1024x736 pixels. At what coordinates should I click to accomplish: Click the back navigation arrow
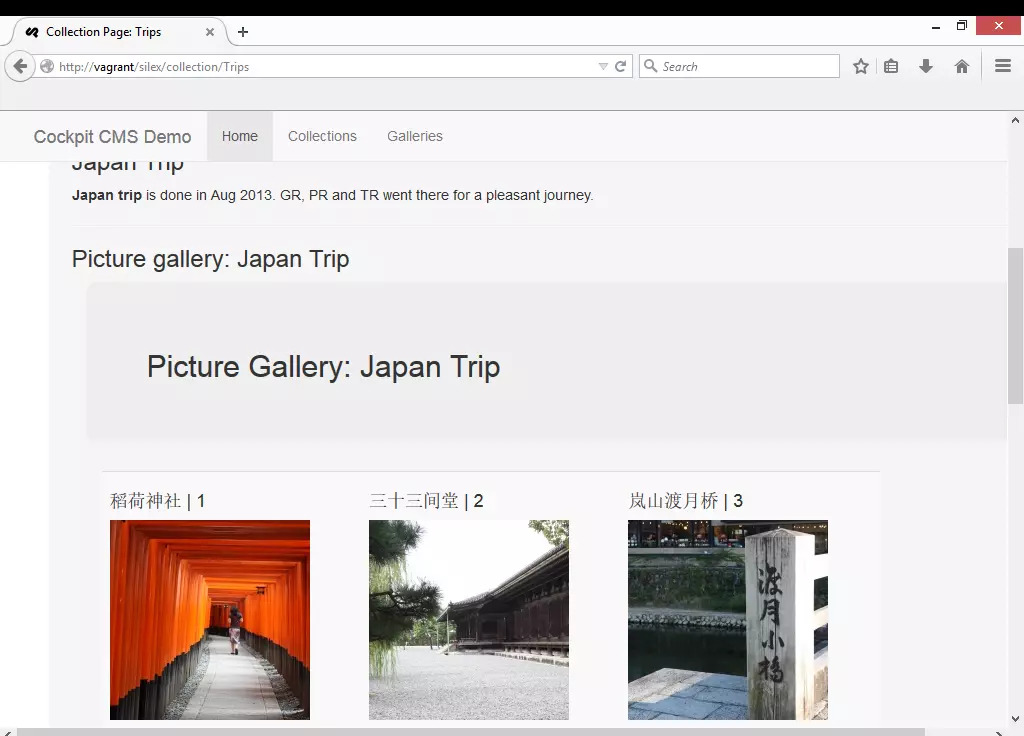[x=20, y=66]
